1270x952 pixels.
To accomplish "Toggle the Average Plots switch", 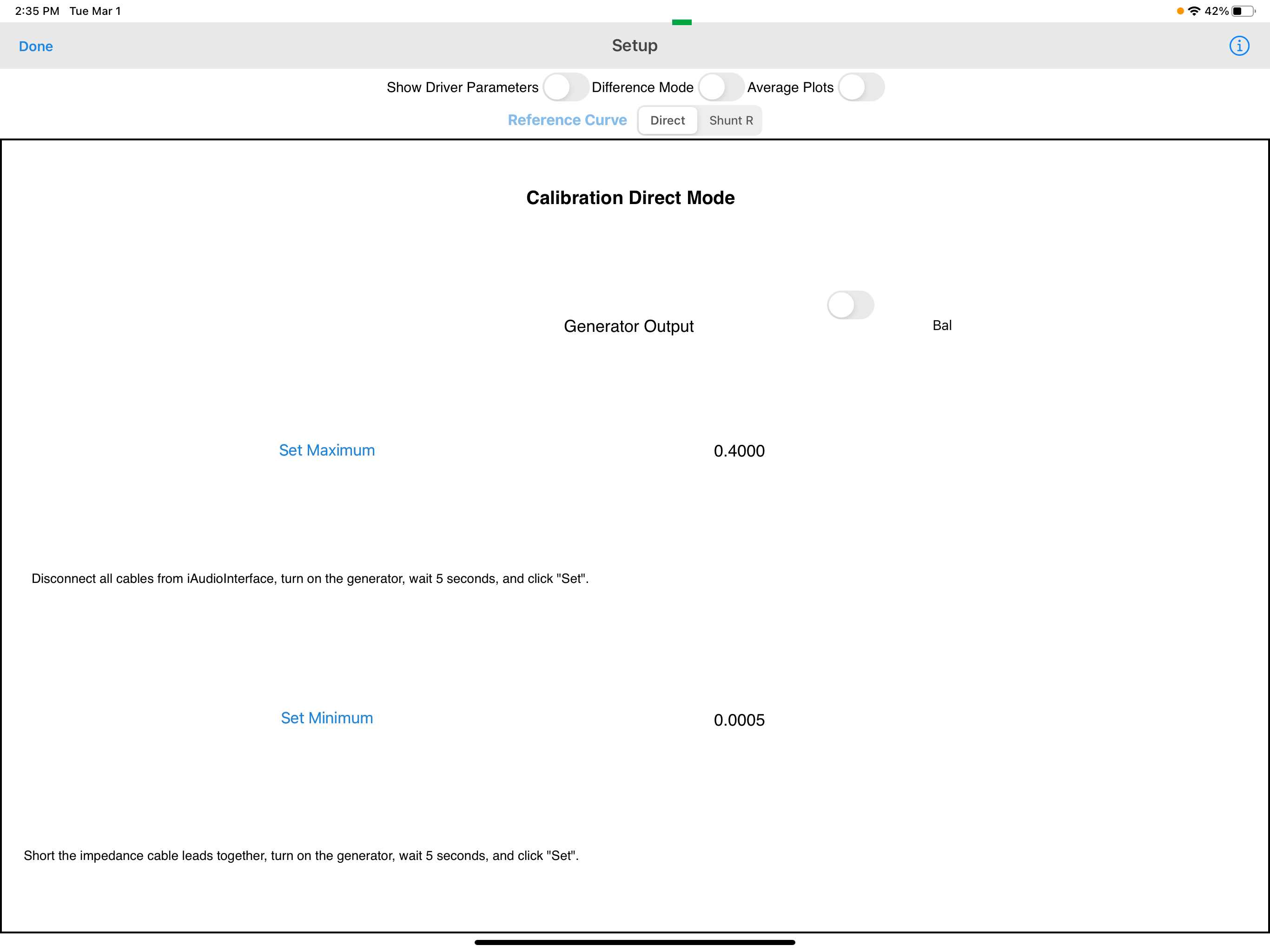I will 860,87.
